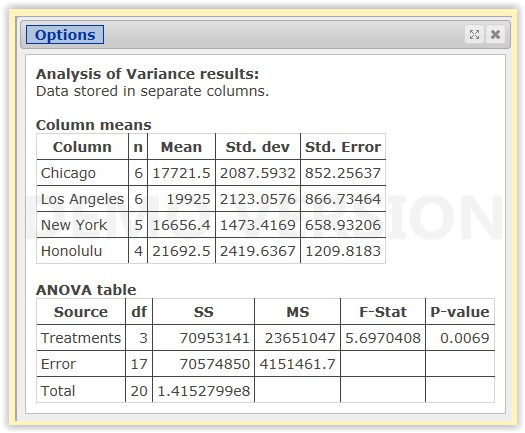Close the ANOVA results window

pos(495,34)
